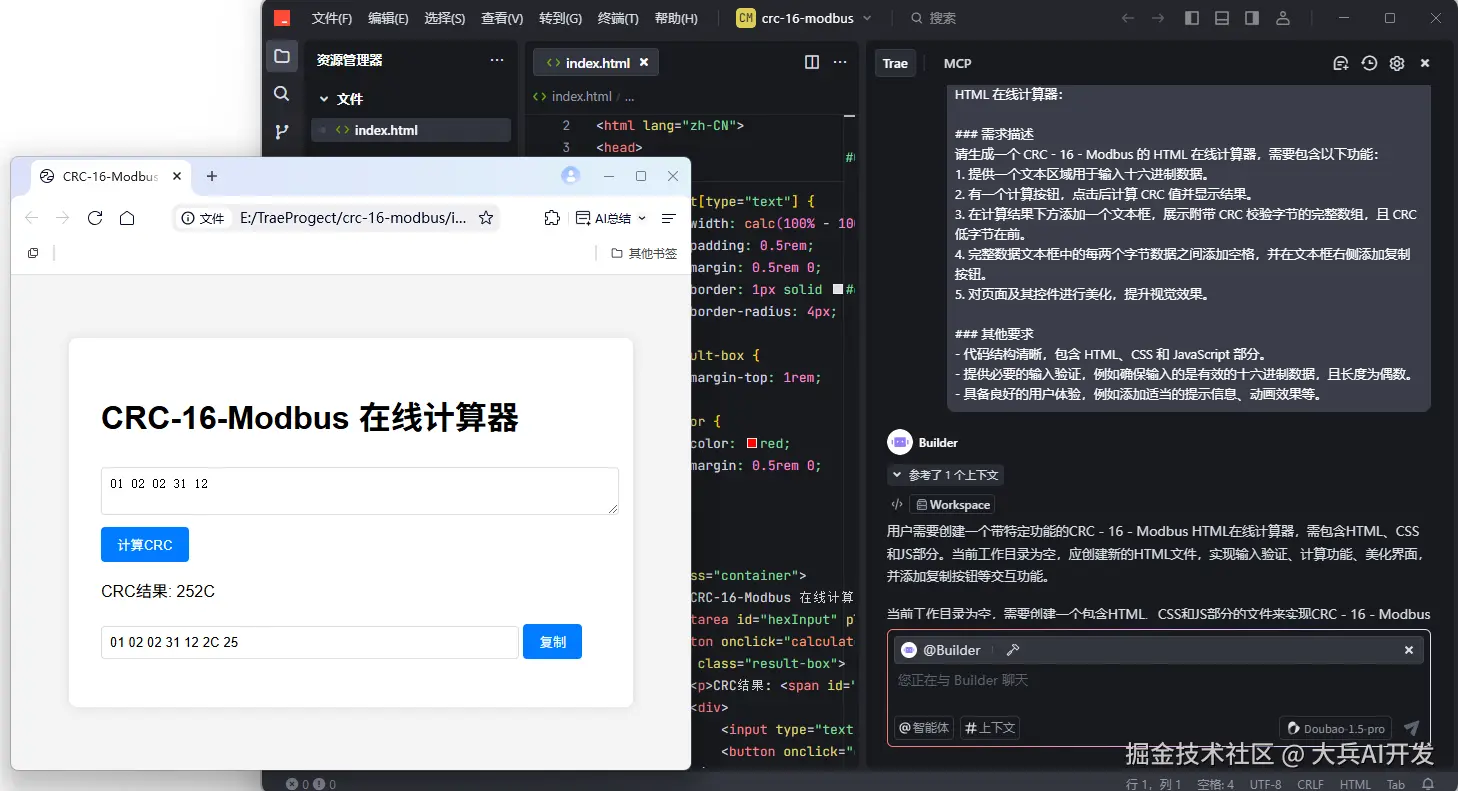Open the browser profile avatar

571,176
